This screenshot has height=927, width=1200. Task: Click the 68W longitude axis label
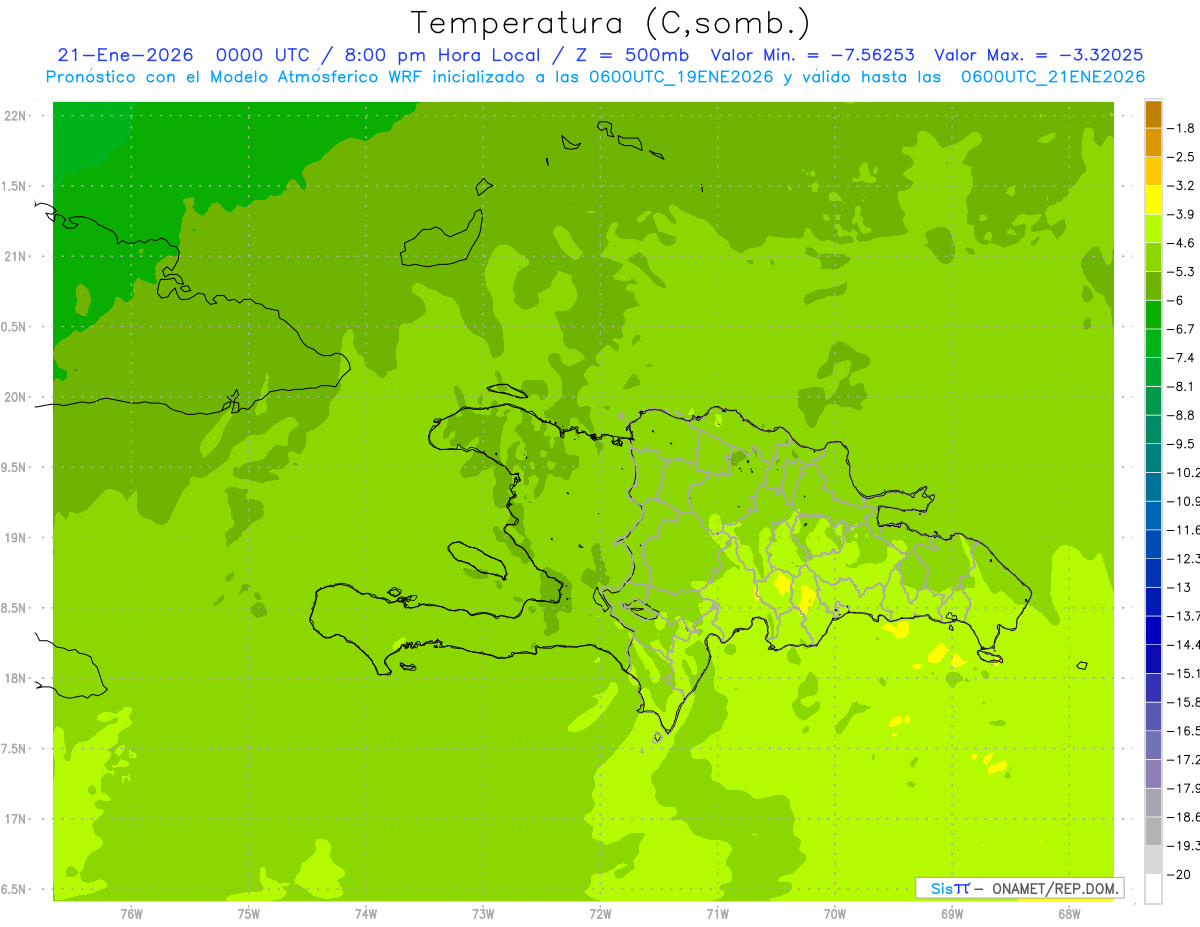1069,913
